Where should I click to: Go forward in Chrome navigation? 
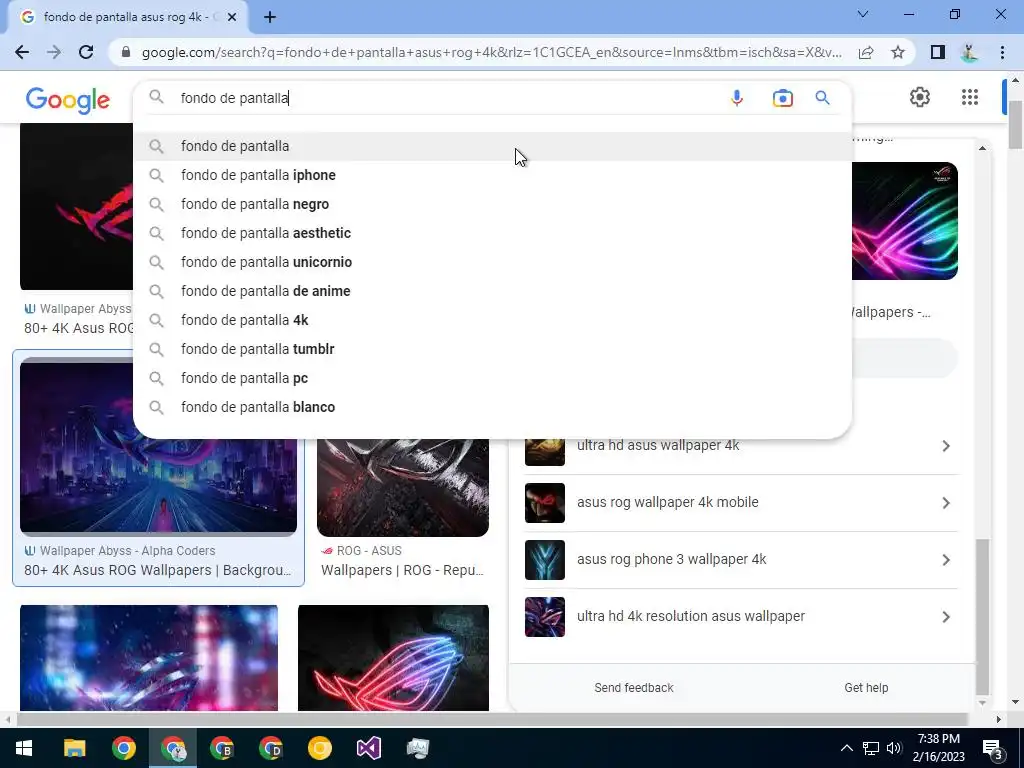coord(54,52)
